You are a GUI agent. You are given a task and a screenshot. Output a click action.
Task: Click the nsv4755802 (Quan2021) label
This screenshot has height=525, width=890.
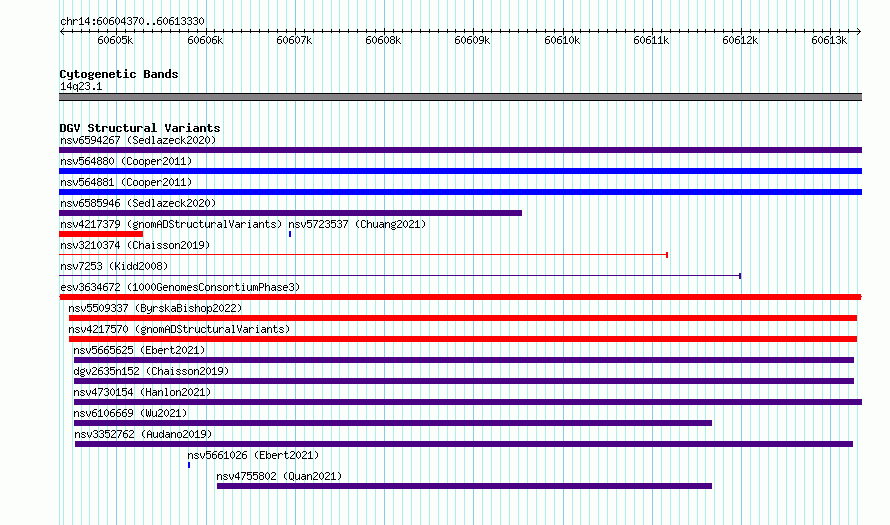click(x=279, y=476)
